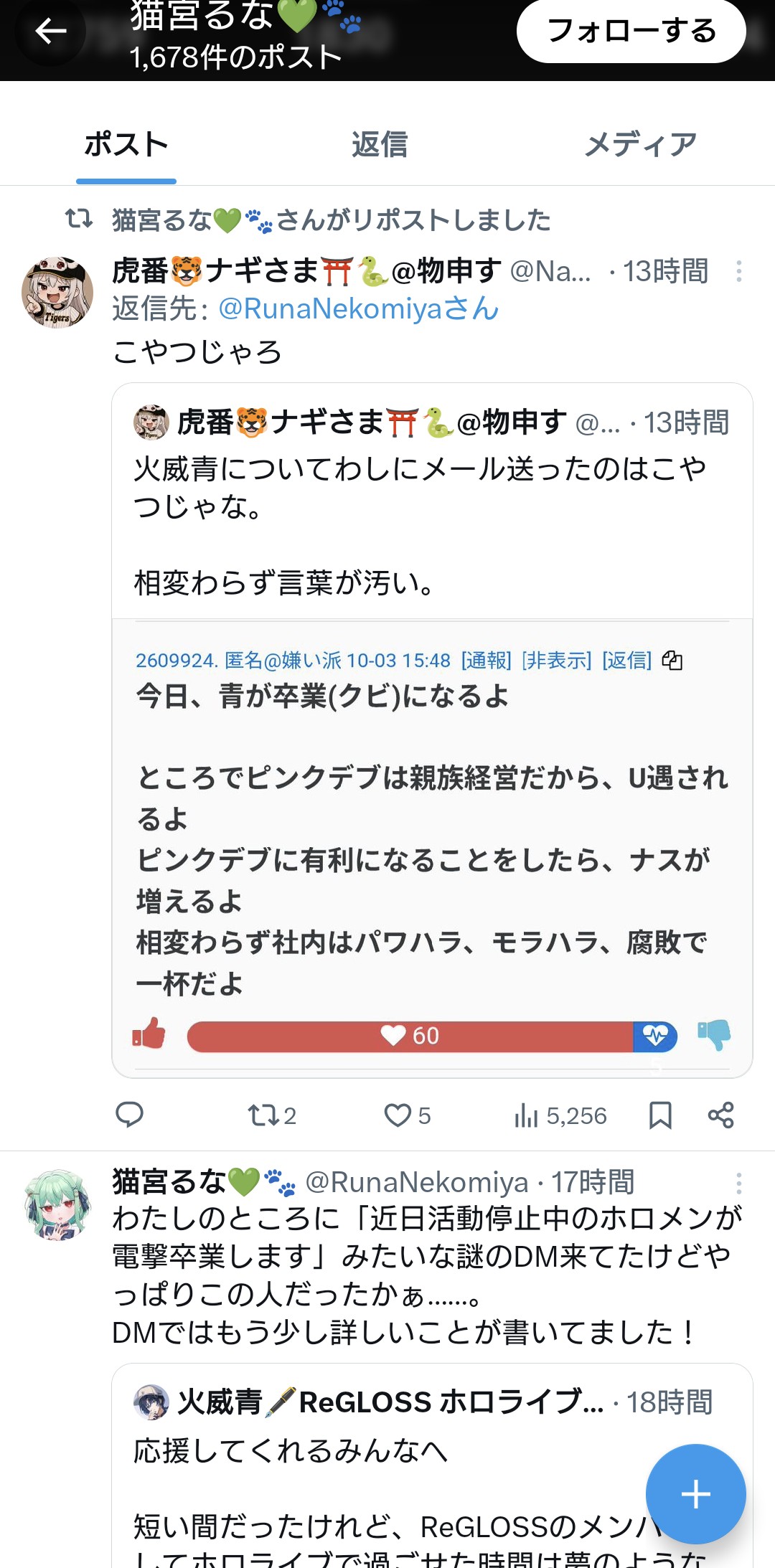Share the first post
The height and width of the screenshot is (1568, 775).
pyautogui.click(x=720, y=1115)
